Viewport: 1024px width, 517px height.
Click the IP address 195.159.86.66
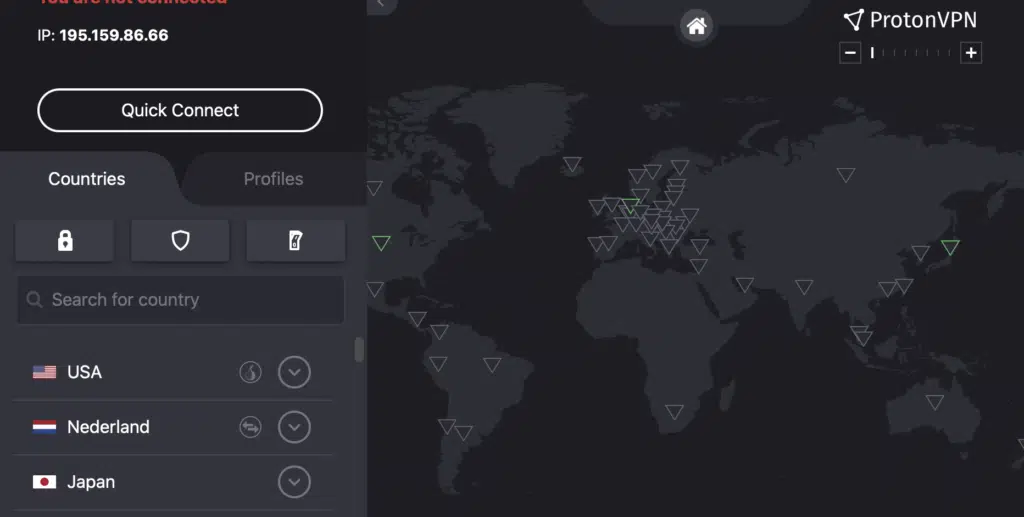point(114,35)
